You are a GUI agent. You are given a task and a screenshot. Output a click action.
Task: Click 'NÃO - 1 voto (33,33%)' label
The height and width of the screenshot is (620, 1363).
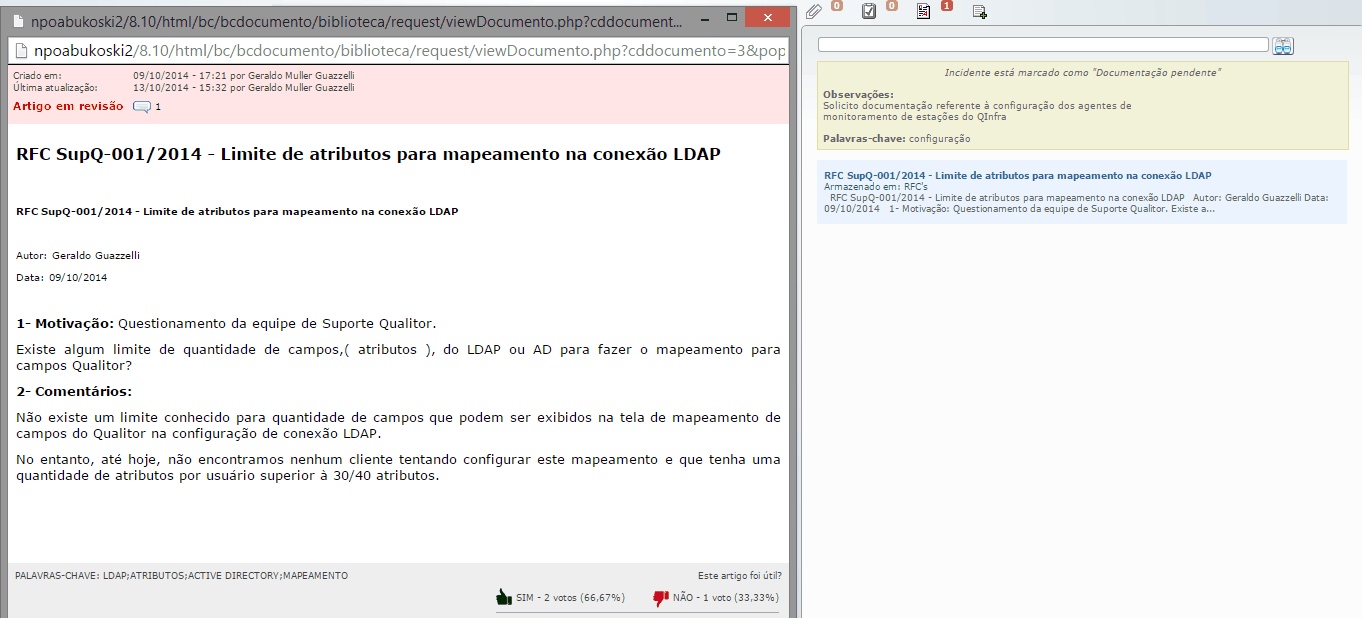pos(726,598)
